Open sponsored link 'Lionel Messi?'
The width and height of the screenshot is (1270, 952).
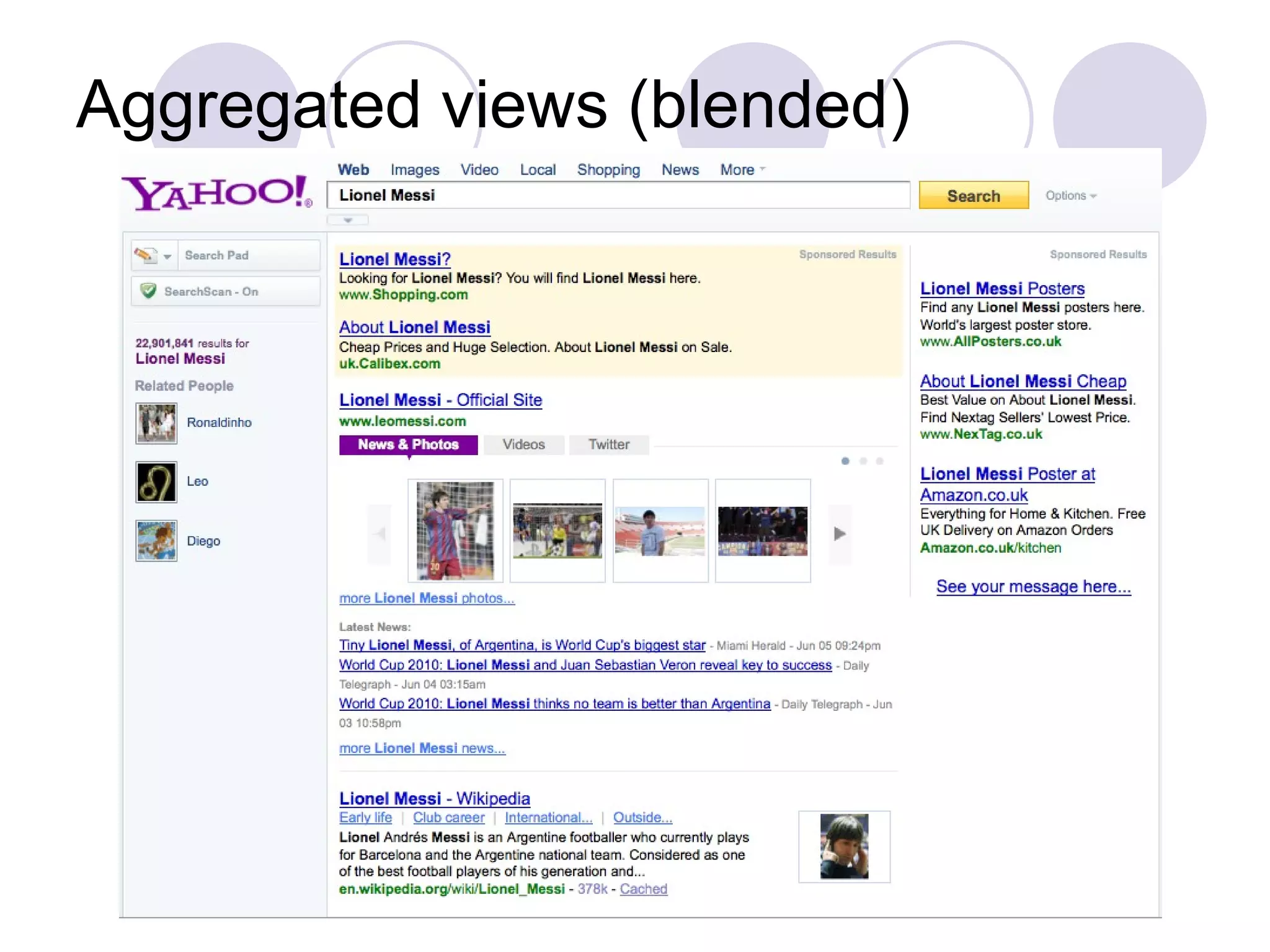tap(394, 259)
